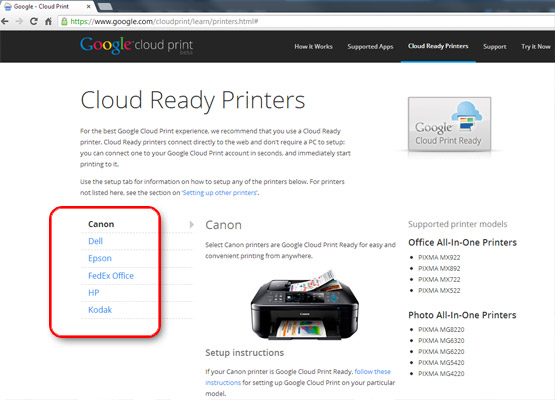
Task: Click the Photo All-In-One Printers heading
Action: (x=462, y=315)
